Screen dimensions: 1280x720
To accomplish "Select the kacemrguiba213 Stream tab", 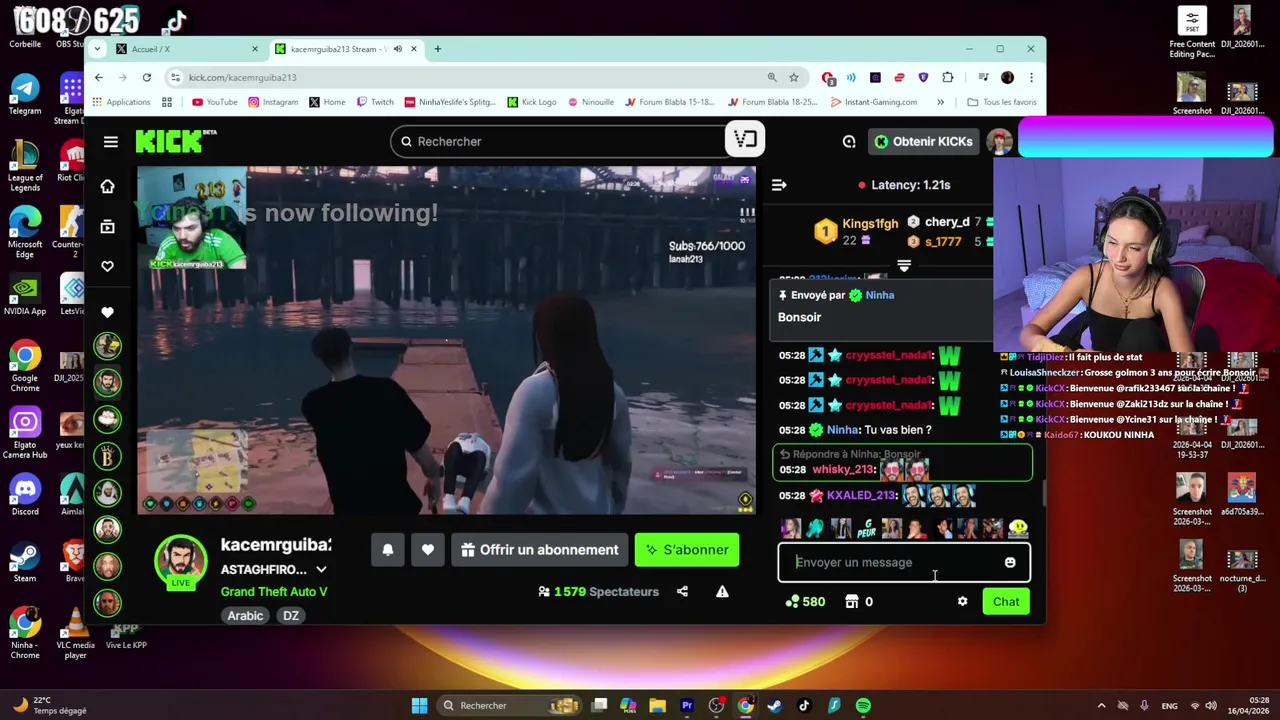I will pyautogui.click(x=346, y=49).
